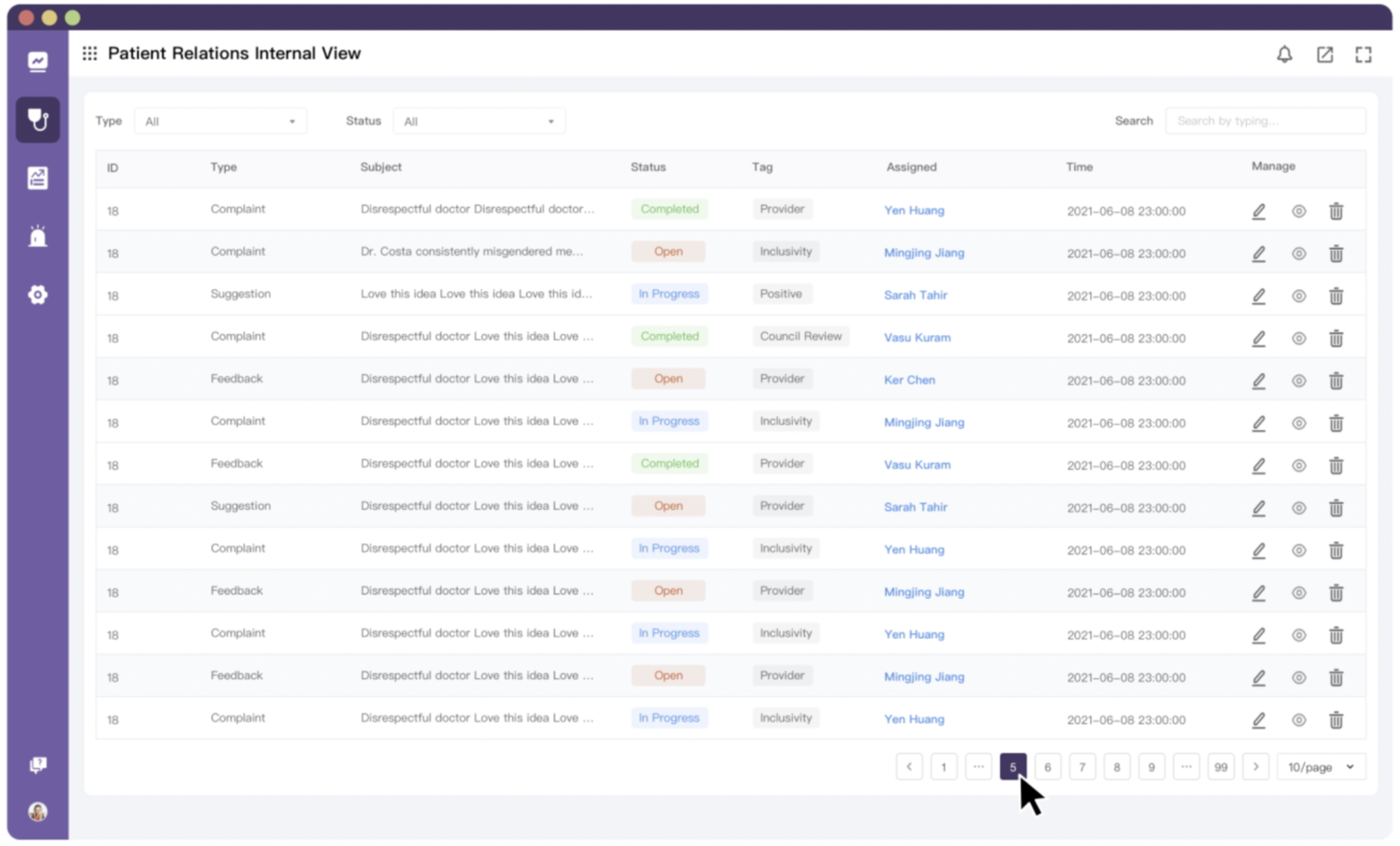Click the next page arrow button
The width and height of the screenshot is (1400, 846).
(1256, 767)
